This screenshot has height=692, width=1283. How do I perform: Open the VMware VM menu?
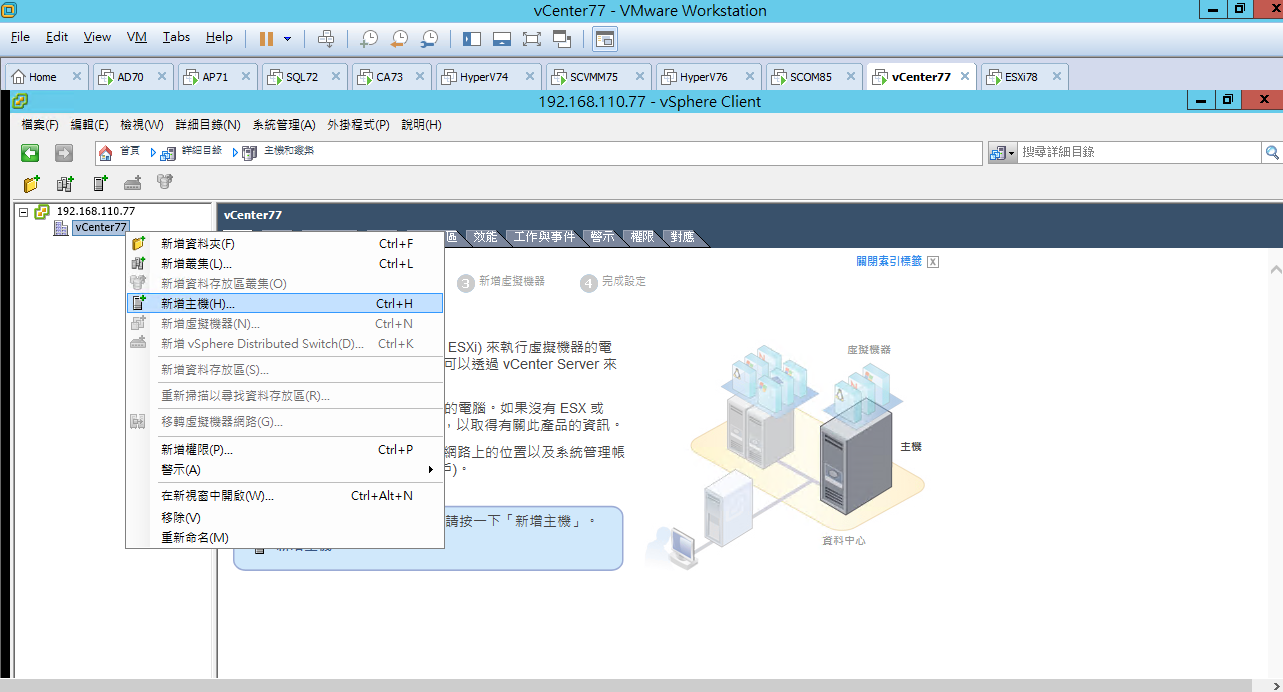[x=137, y=37]
